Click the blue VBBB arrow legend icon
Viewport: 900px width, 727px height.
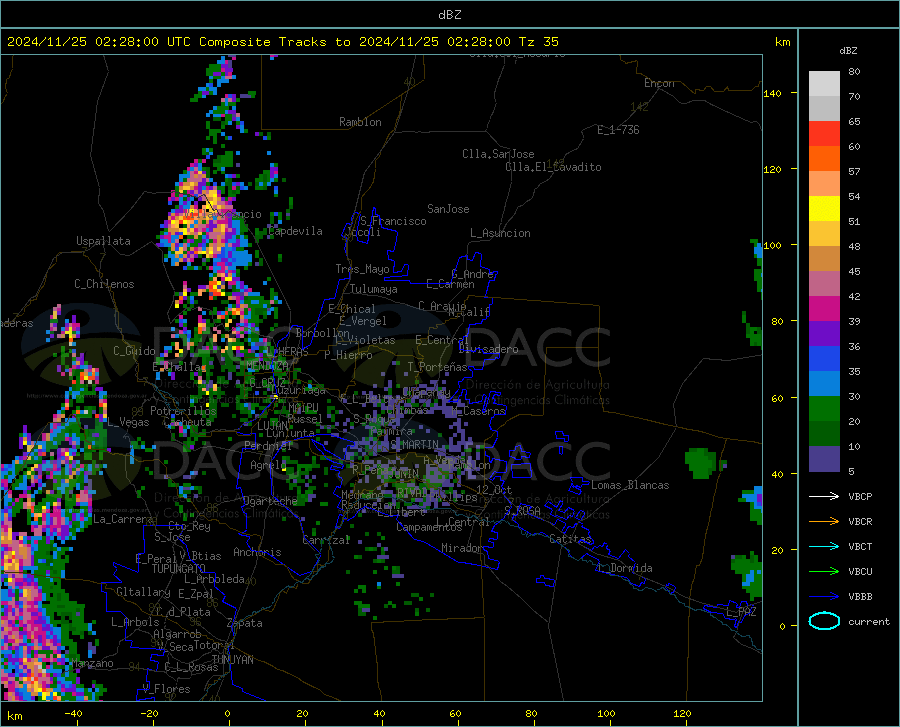[x=824, y=597]
